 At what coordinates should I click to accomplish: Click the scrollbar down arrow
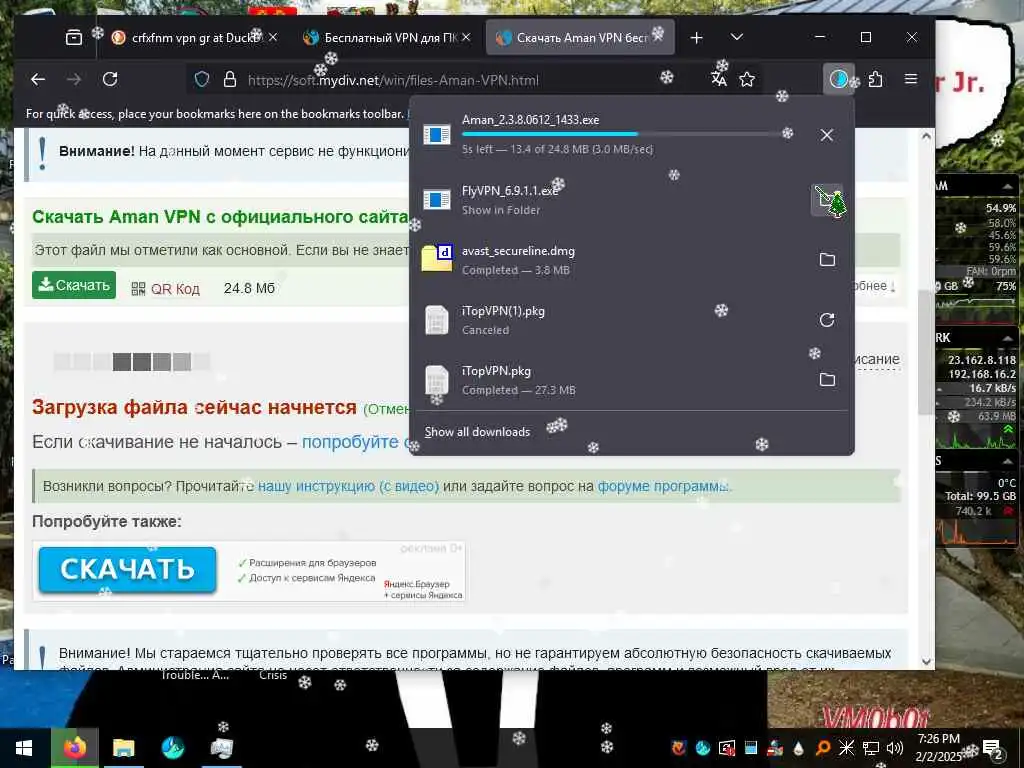[x=926, y=661]
